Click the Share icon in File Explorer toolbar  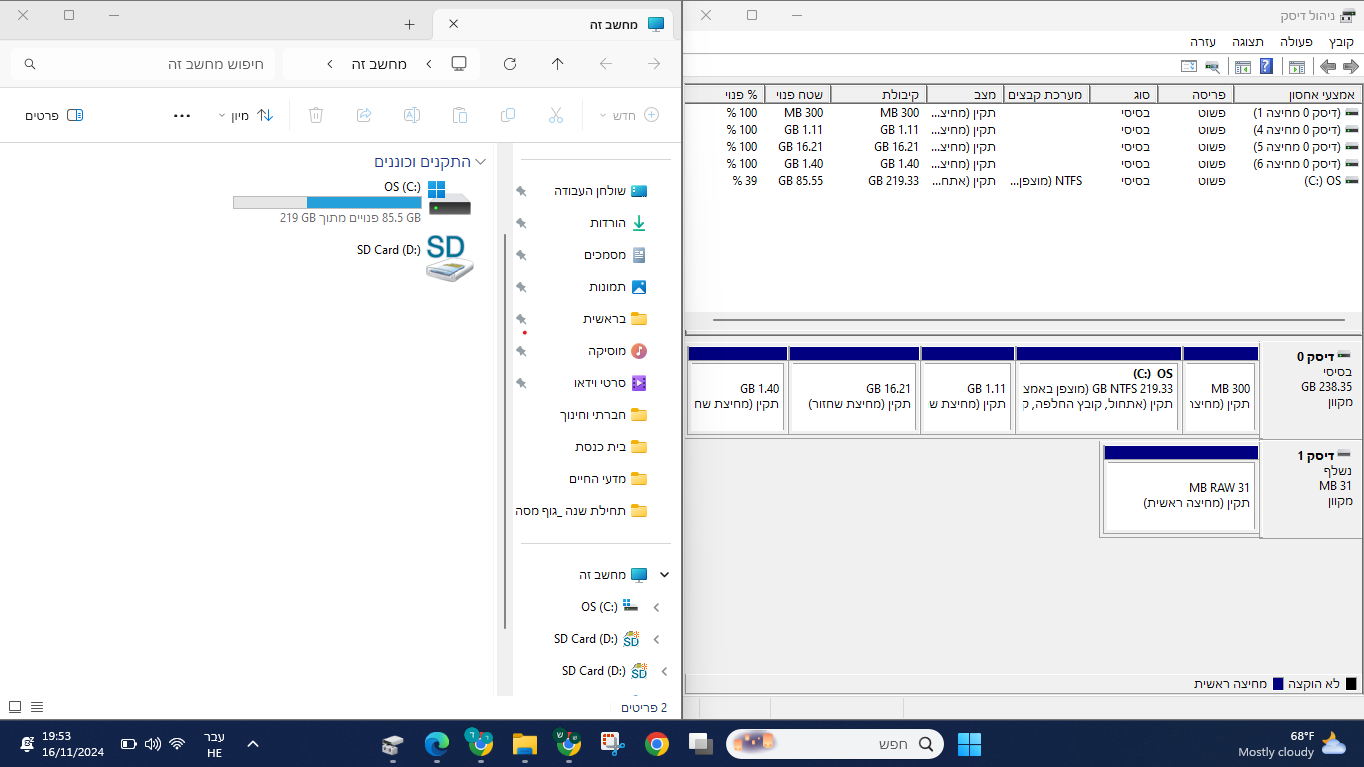[364, 115]
